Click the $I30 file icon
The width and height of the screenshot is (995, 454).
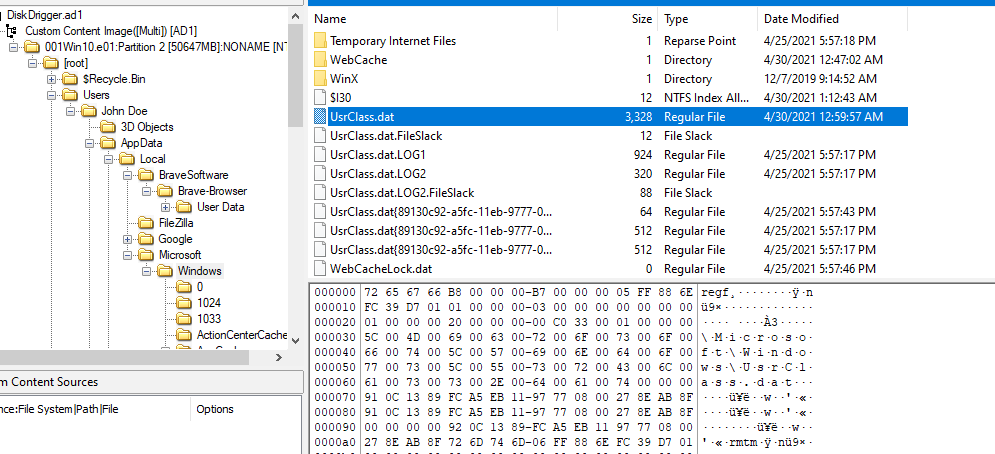[321, 98]
